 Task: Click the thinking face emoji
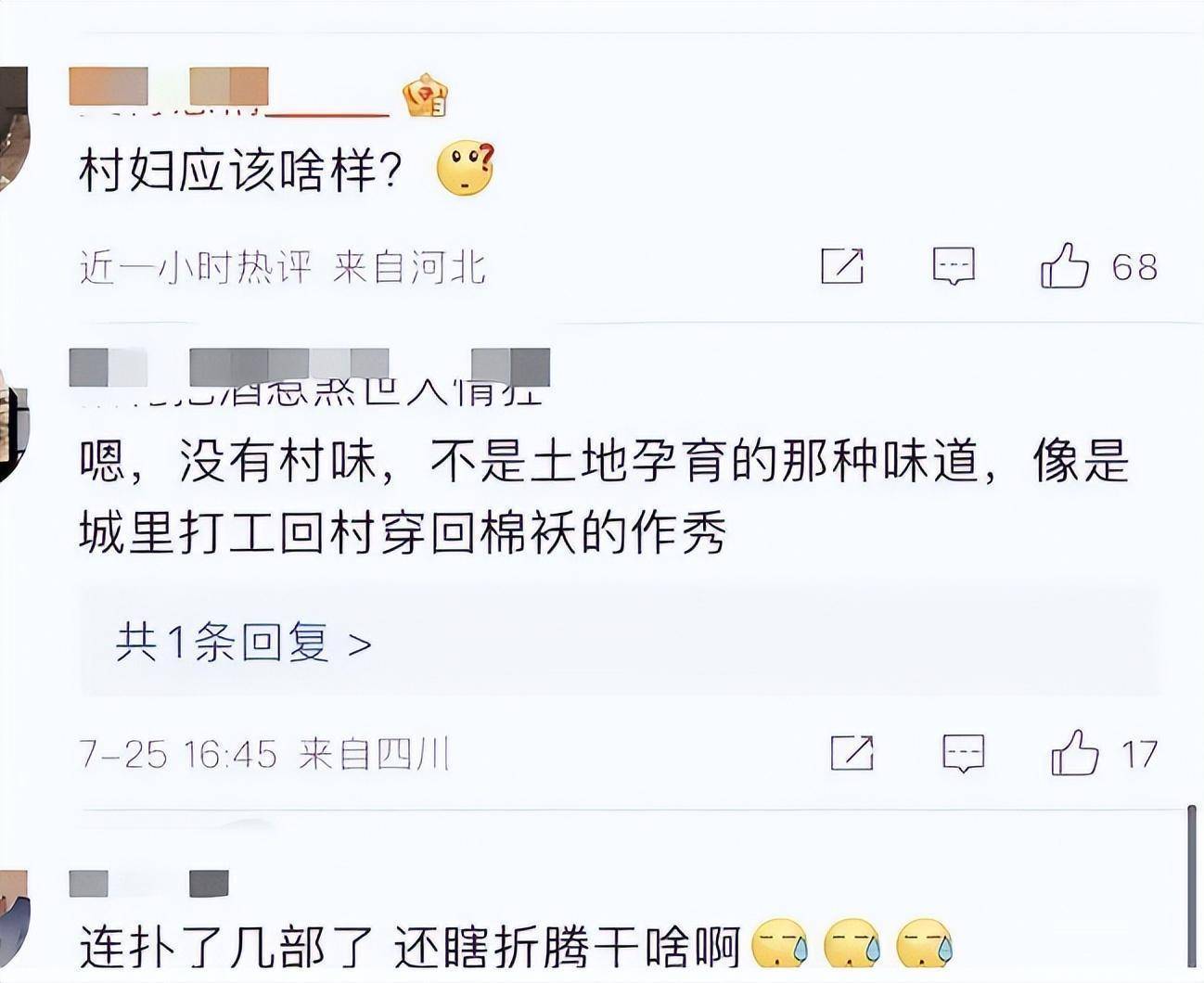[466, 169]
